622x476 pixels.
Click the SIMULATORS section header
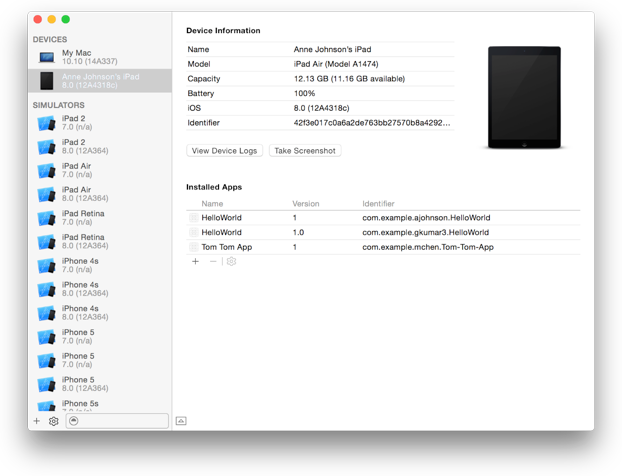59,105
